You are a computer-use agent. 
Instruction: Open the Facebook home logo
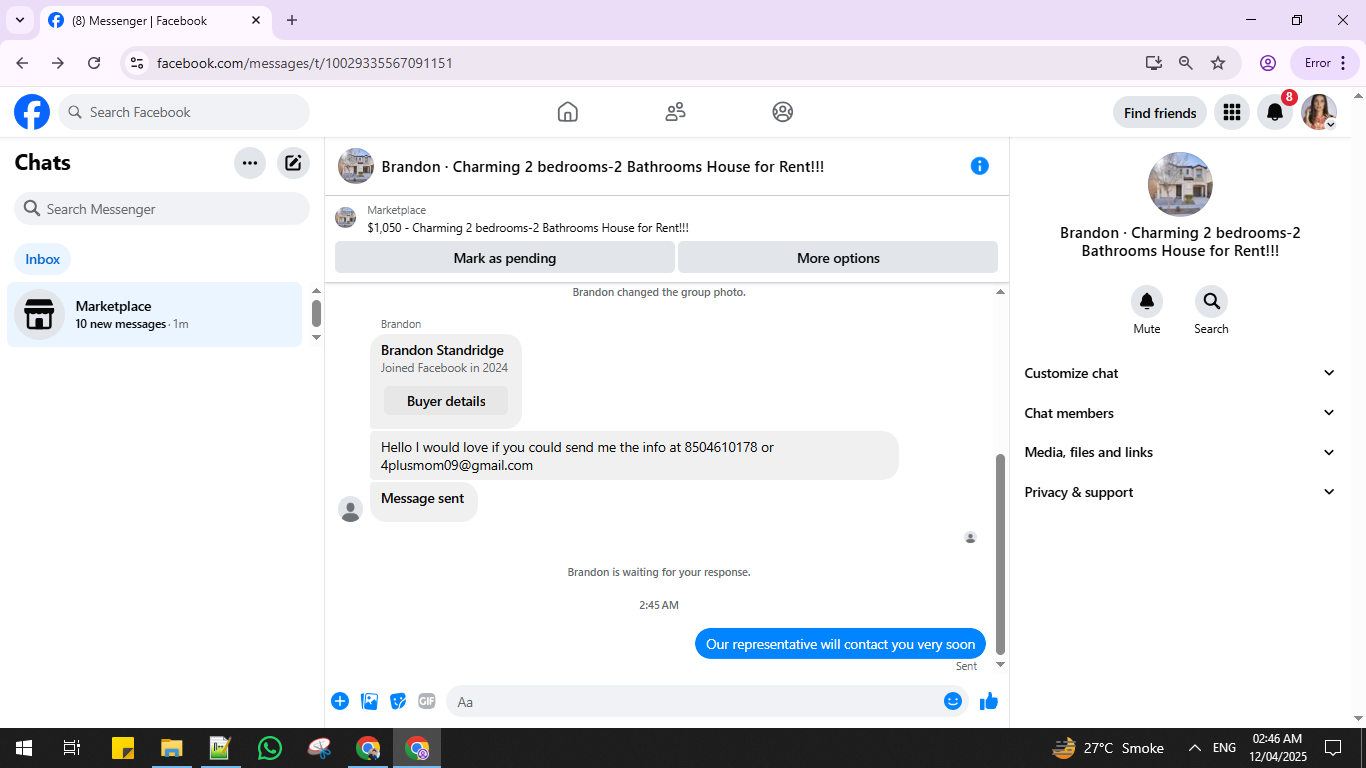[x=32, y=112]
